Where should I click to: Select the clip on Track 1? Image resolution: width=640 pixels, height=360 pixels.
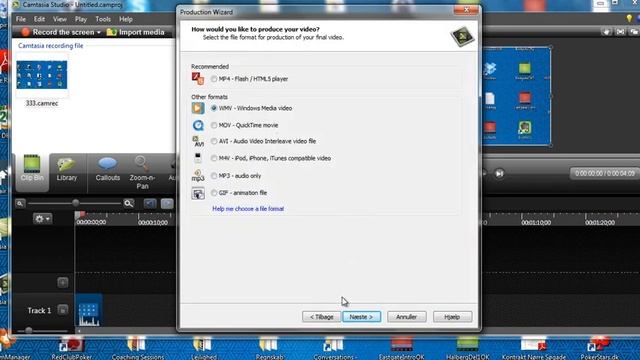pyautogui.click(x=89, y=310)
